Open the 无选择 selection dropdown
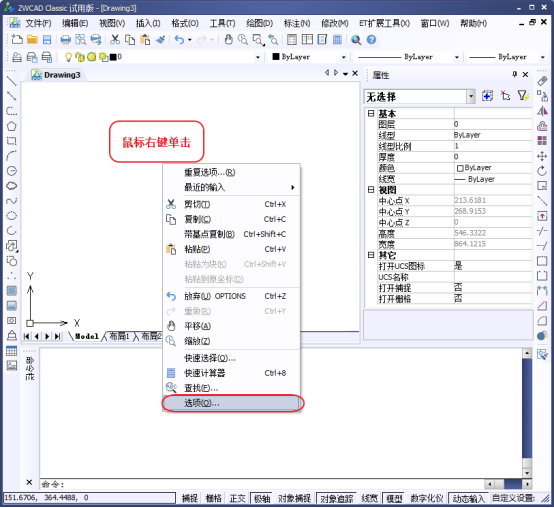 [471, 96]
